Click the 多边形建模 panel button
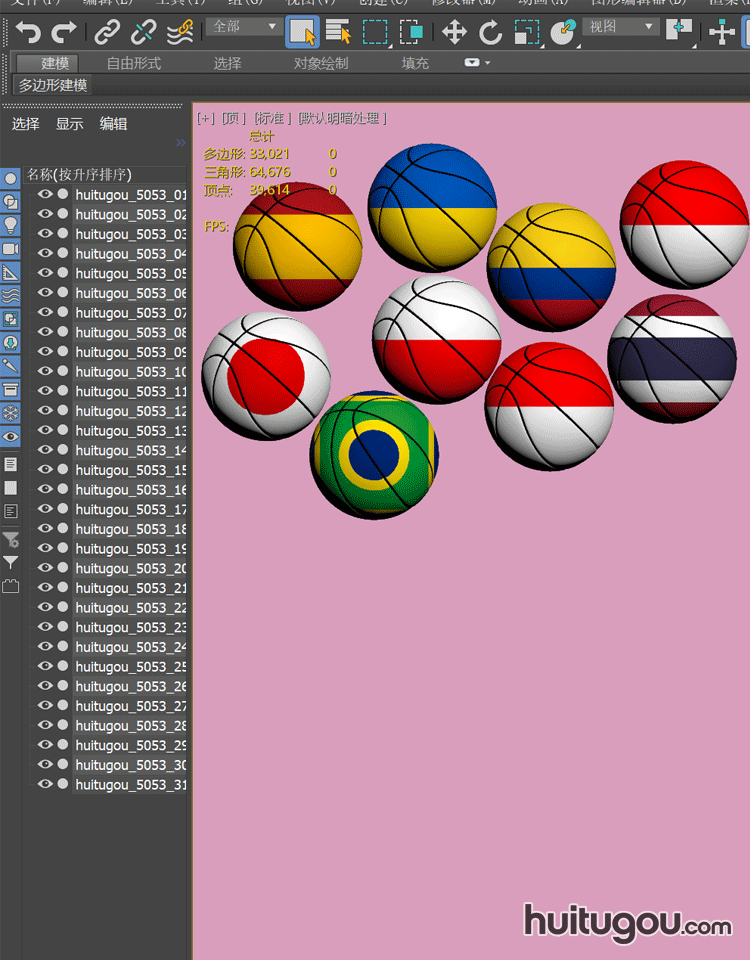 pos(53,86)
